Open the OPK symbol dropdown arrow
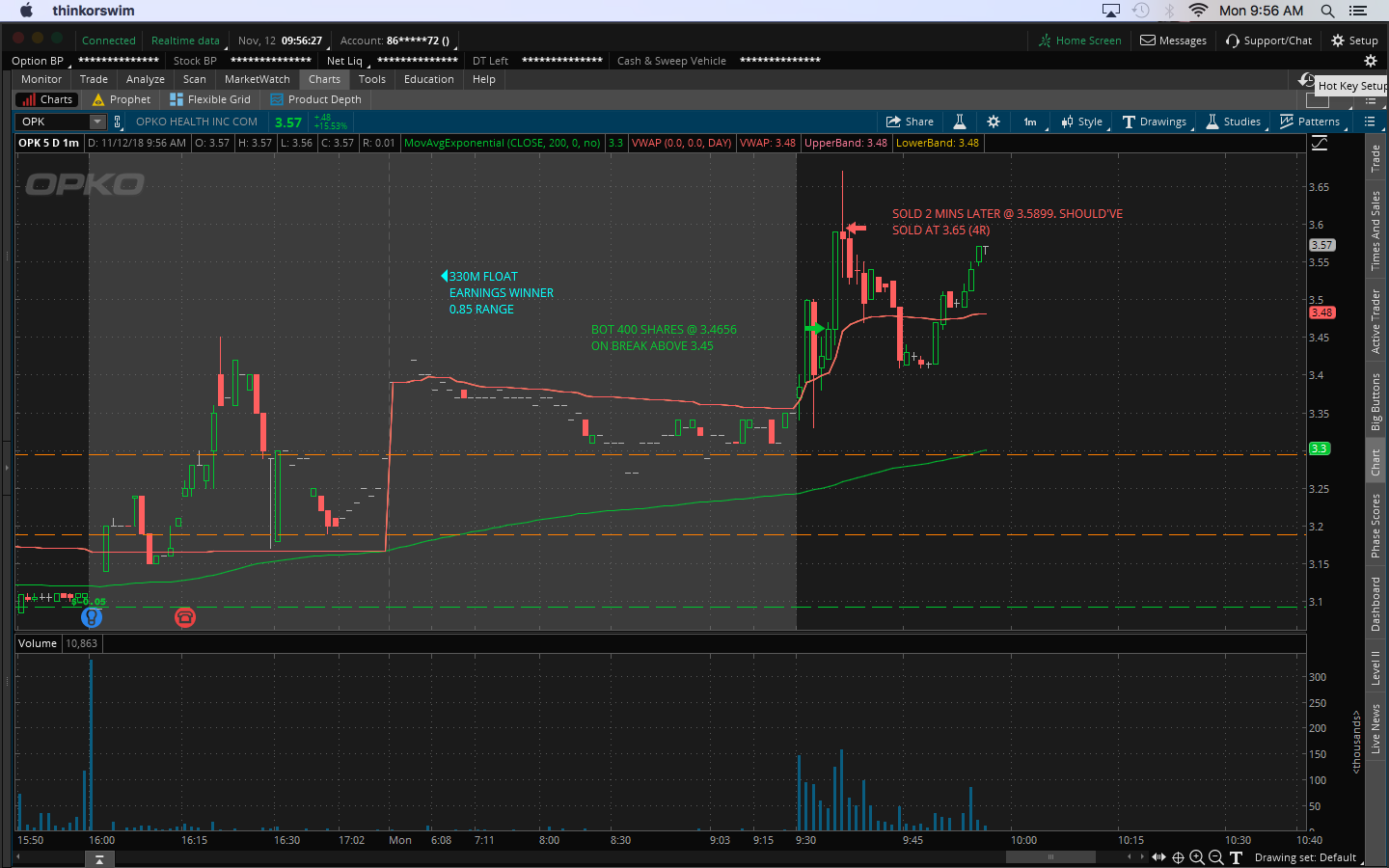This screenshot has width=1389, height=868. tap(97, 122)
